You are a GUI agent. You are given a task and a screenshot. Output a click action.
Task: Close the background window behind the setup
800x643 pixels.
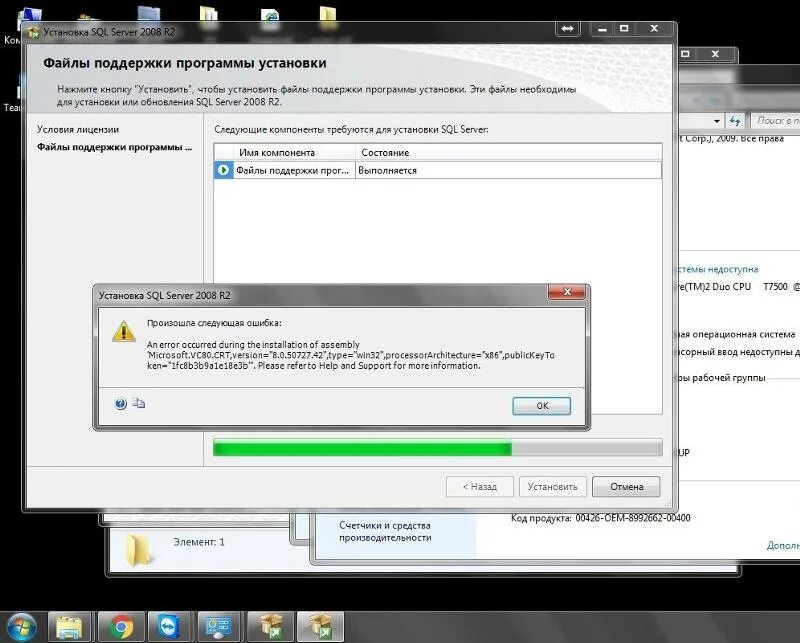click(715, 54)
